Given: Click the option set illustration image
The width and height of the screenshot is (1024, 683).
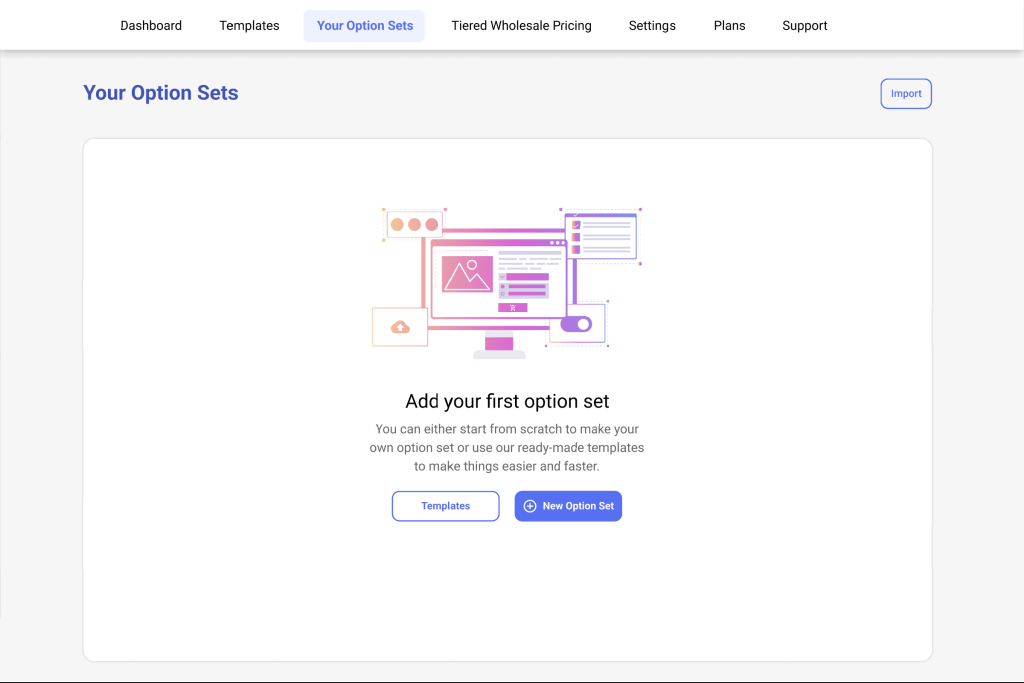Looking at the screenshot, I should click(x=507, y=283).
